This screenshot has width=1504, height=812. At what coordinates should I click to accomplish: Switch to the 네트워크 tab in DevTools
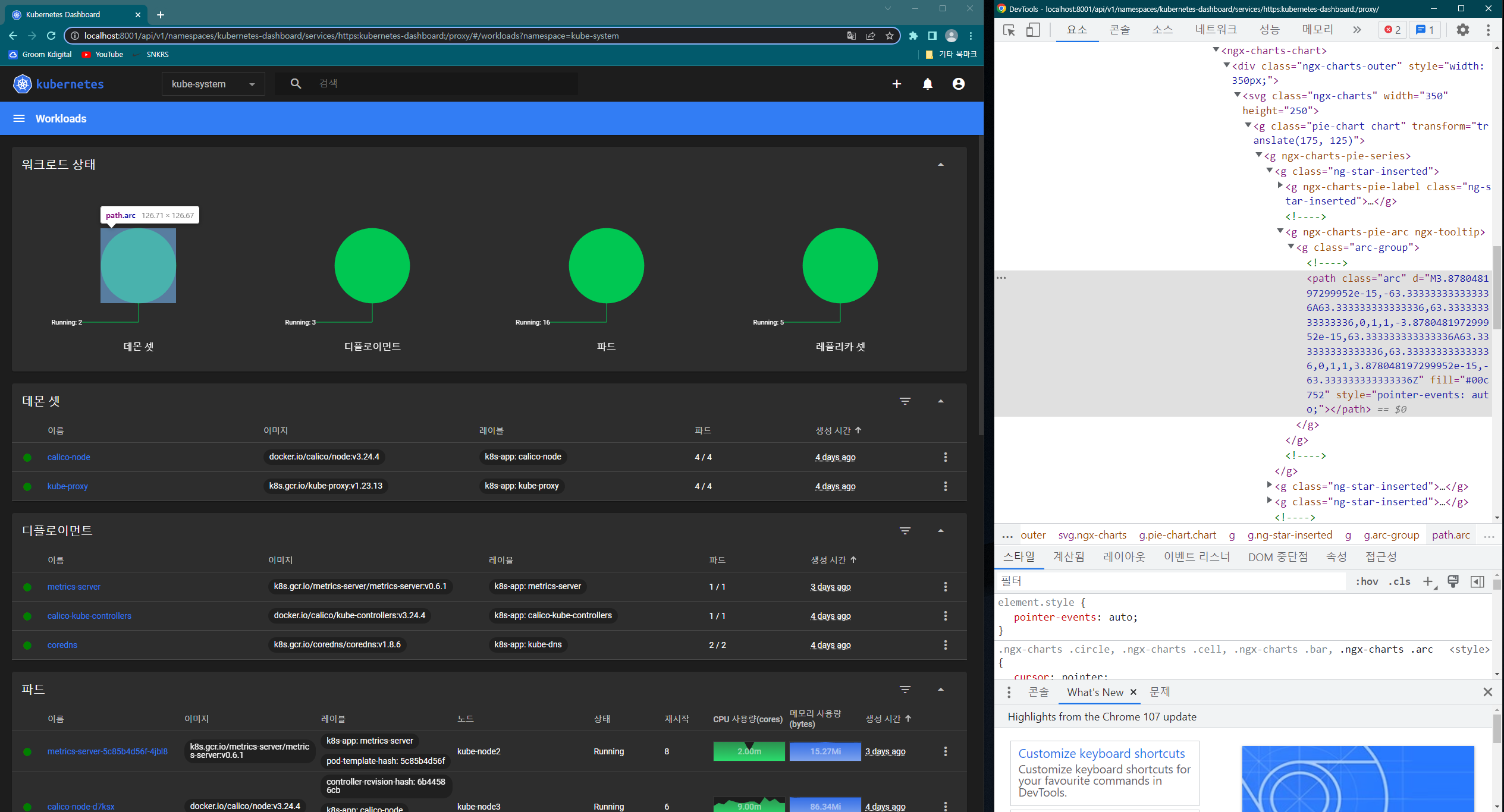pyautogui.click(x=1216, y=29)
